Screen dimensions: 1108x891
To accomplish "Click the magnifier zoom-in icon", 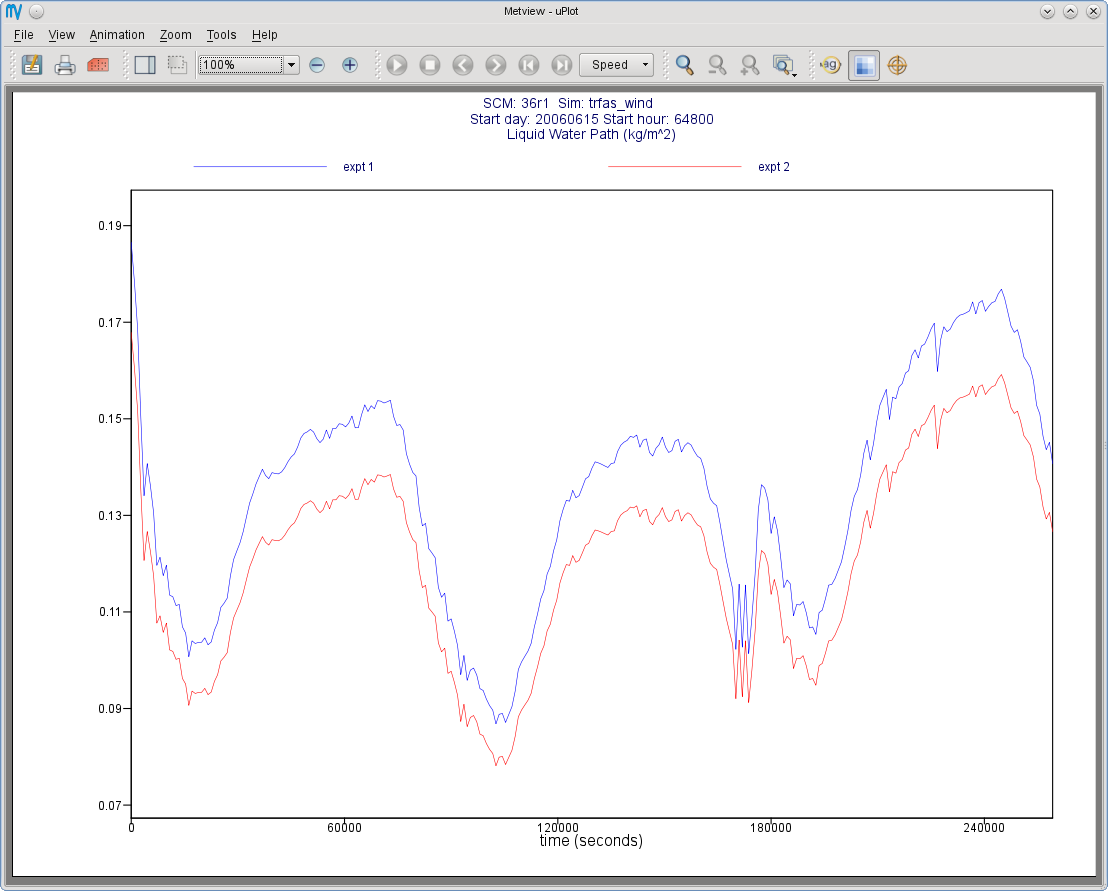I will coord(750,65).
